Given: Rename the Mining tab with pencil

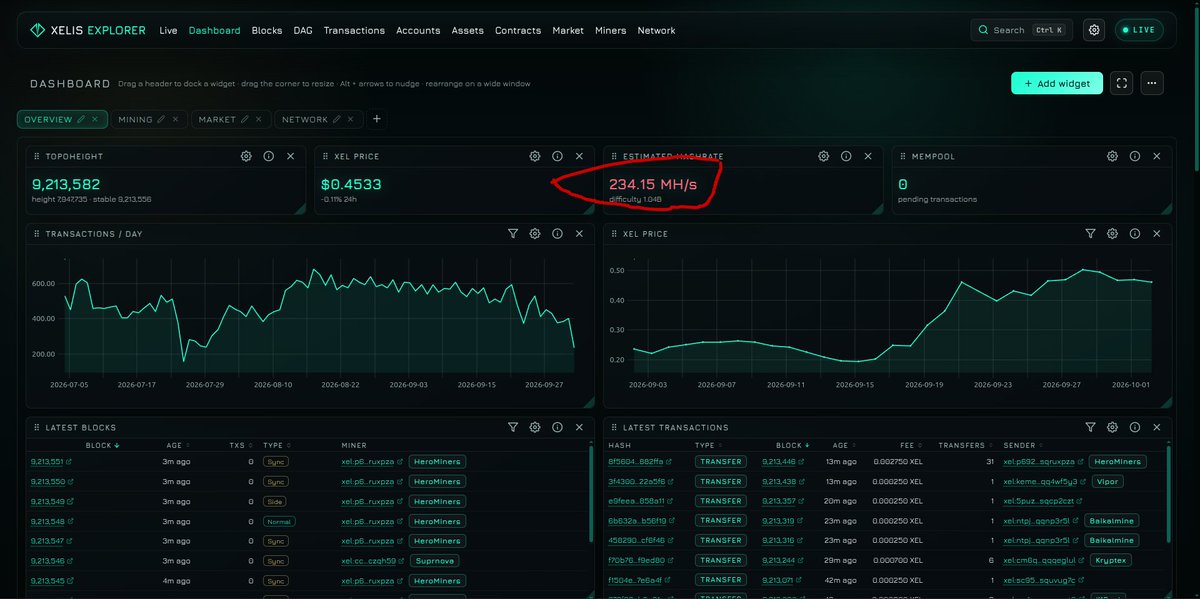Looking at the screenshot, I should tap(162, 119).
